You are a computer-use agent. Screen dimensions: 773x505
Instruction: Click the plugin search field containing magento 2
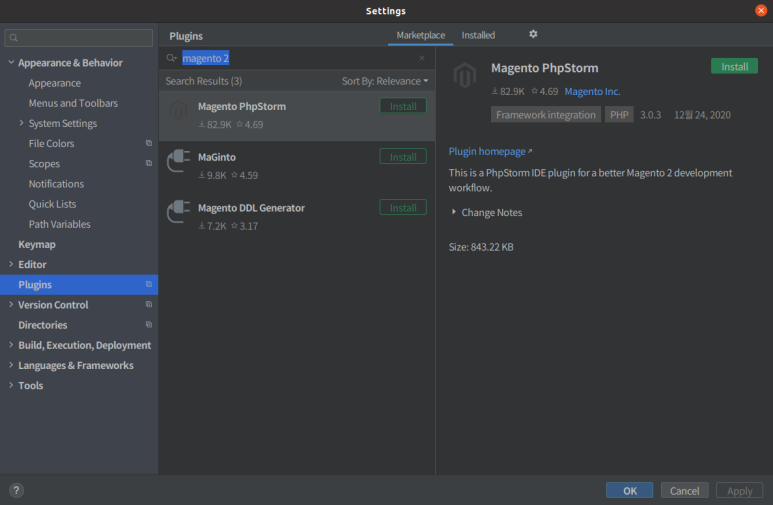coord(296,58)
